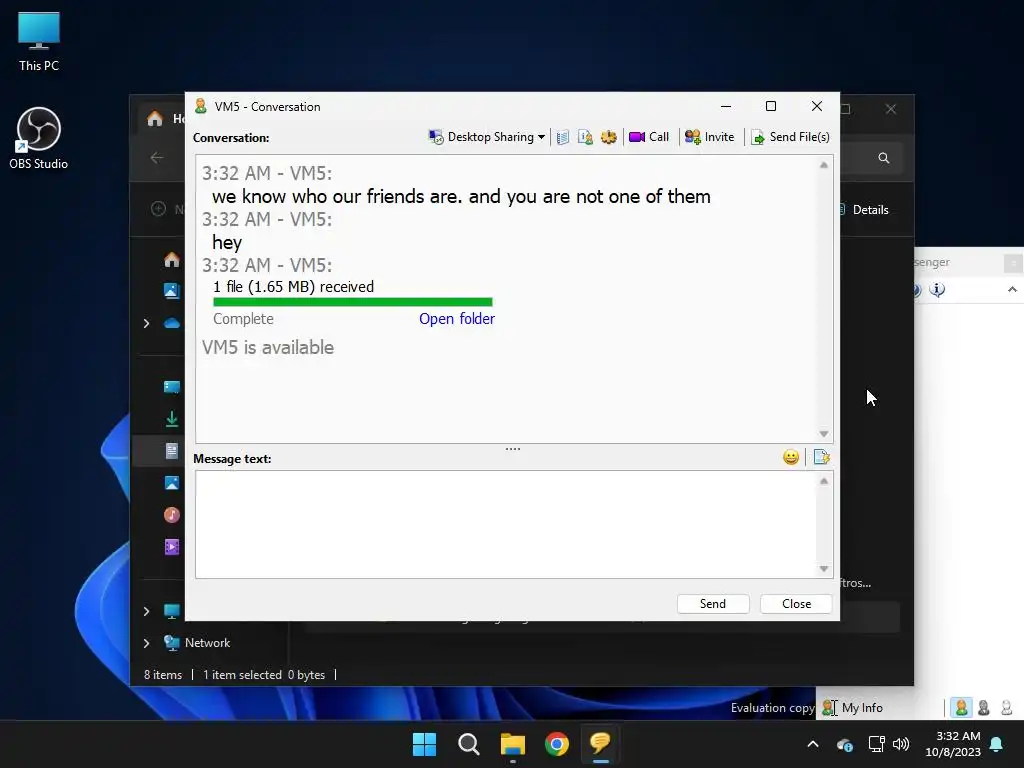The height and width of the screenshot is (768, 1024).
Task: Set busy status icon in messenger
Action: coord(984,707)
